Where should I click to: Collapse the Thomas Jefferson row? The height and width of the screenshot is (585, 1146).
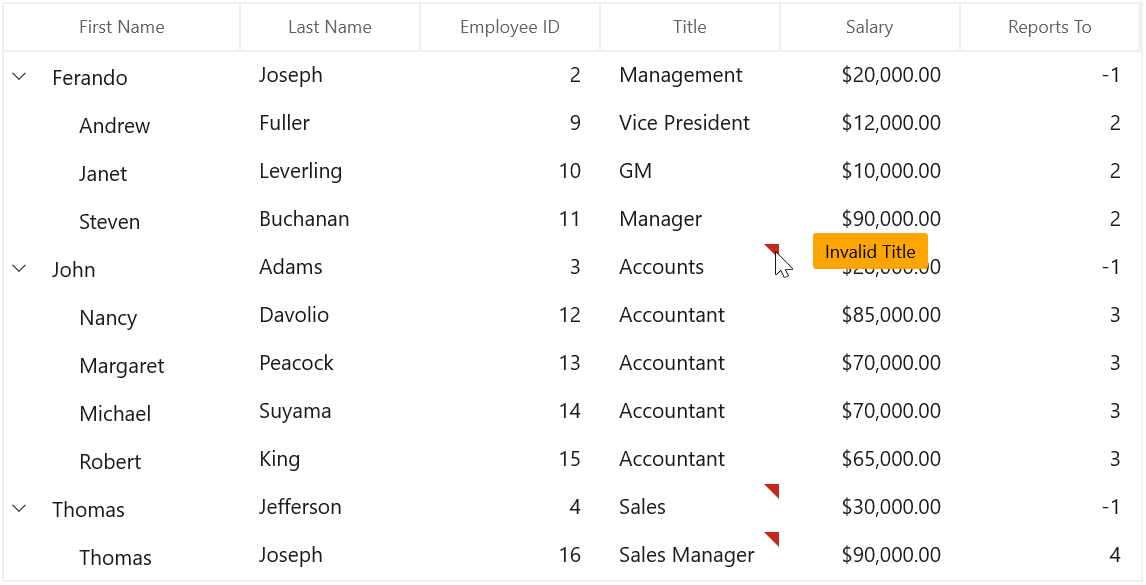pos(20,507)
